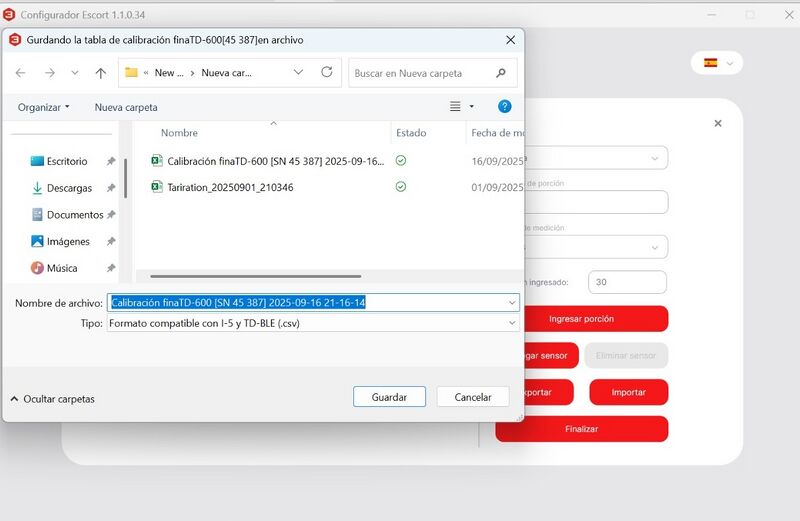Open the view options dropdown arrow
This screenshot has width=800, height=521.
(x=471, y=106)
